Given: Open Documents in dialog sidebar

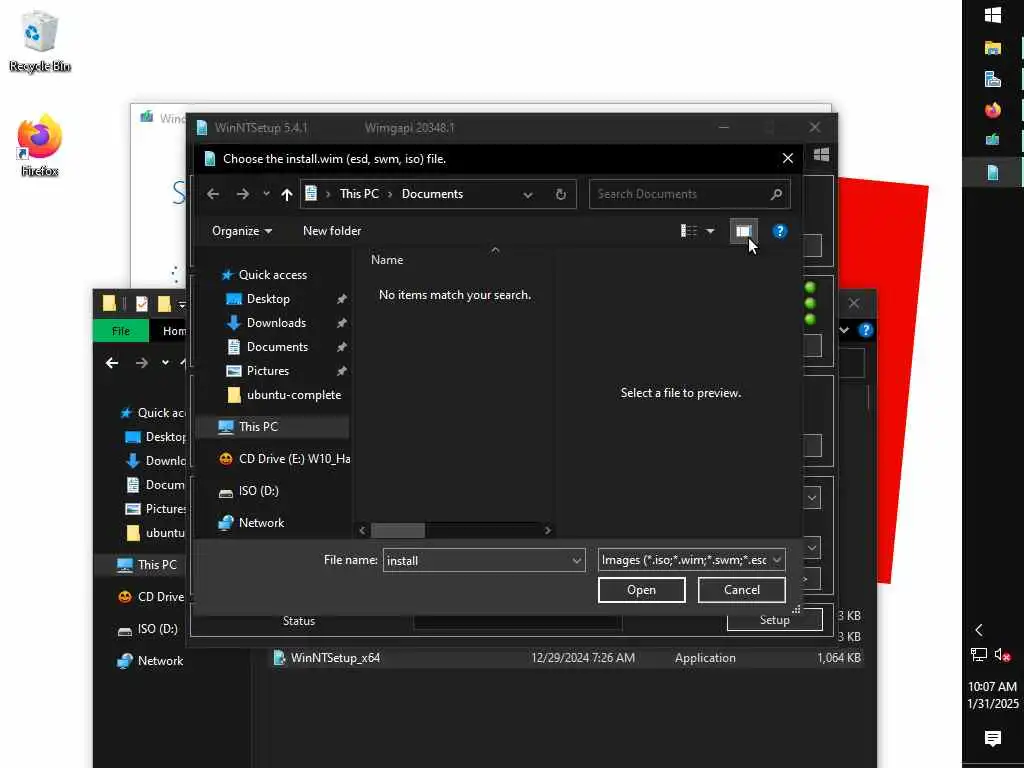Looking at the screenshot, I should click(x=277, y=347).
